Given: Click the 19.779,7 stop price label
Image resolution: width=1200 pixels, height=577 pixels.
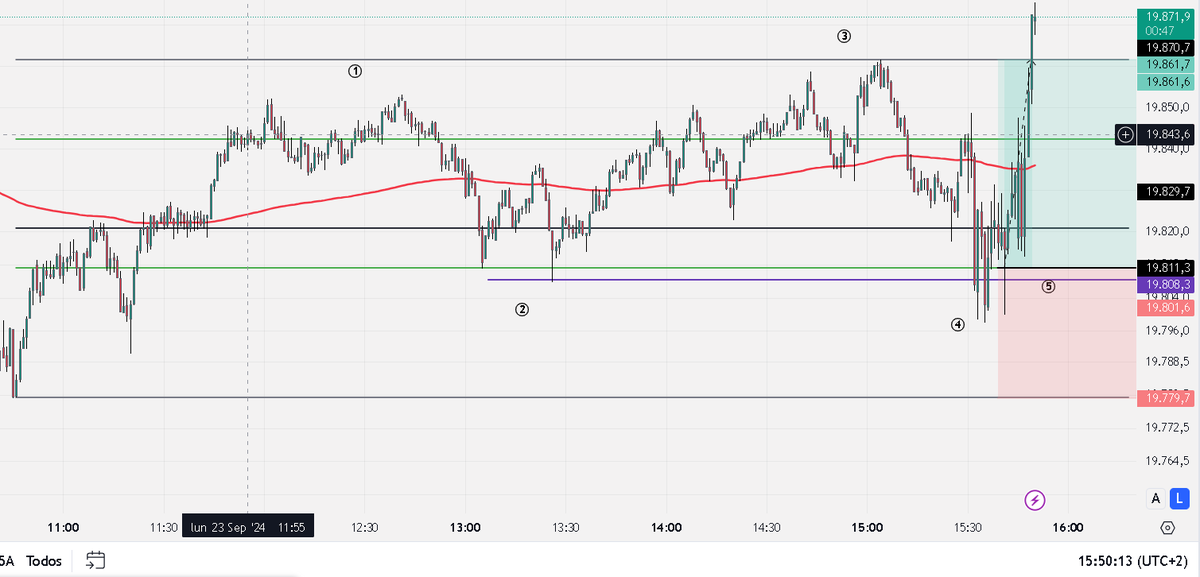Looking at the screenshot, I should click(x=1168, y=398).
